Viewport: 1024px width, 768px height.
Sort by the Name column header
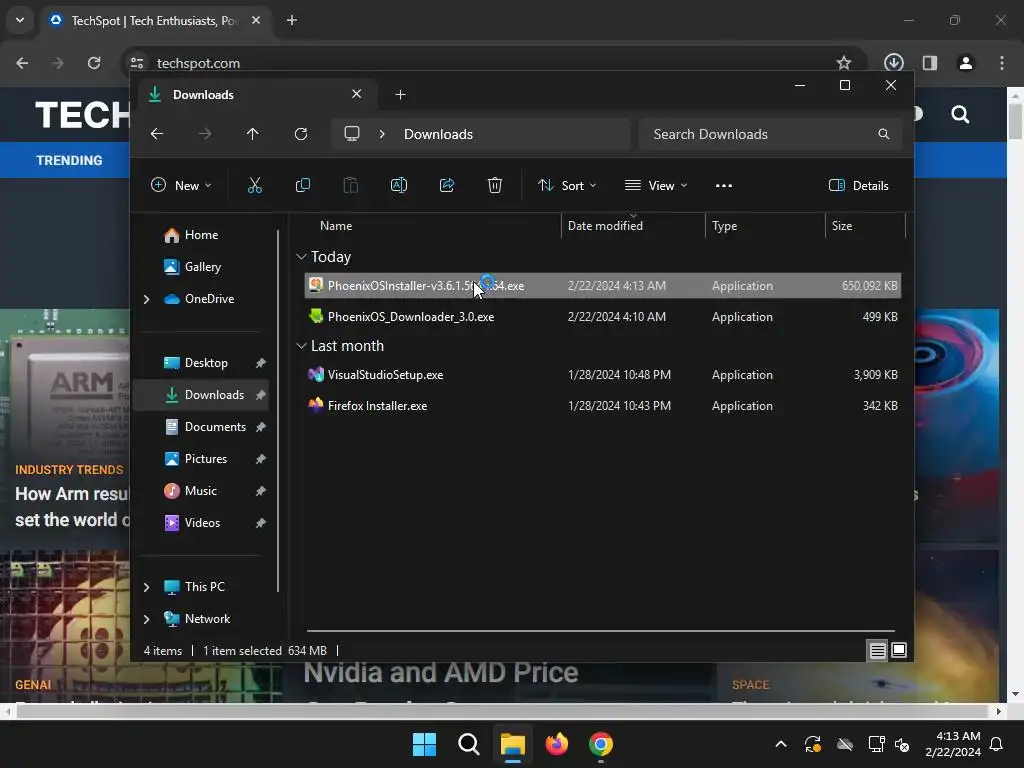pyautogui.click(x=336, y=226)
